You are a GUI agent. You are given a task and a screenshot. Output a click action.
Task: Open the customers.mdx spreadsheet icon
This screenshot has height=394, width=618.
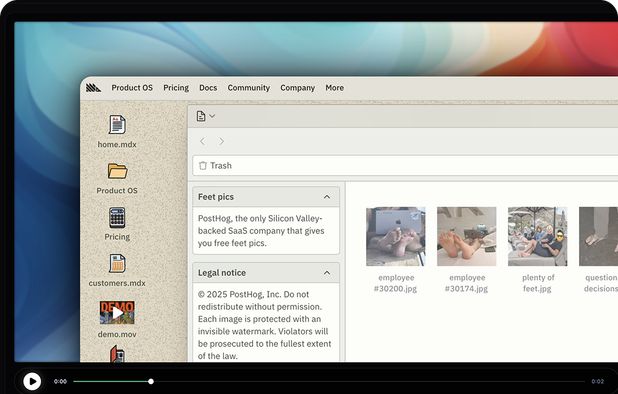coord(117,264)
